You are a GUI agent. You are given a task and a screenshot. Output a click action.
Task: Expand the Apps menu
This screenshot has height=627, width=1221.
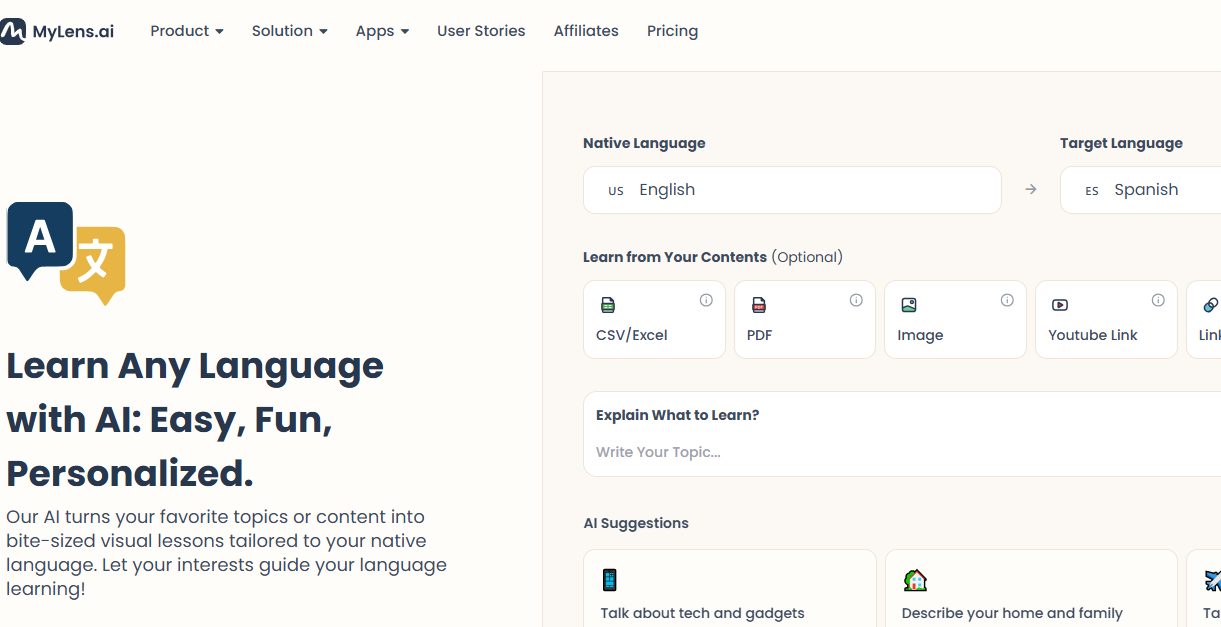(x=382, y=31)
